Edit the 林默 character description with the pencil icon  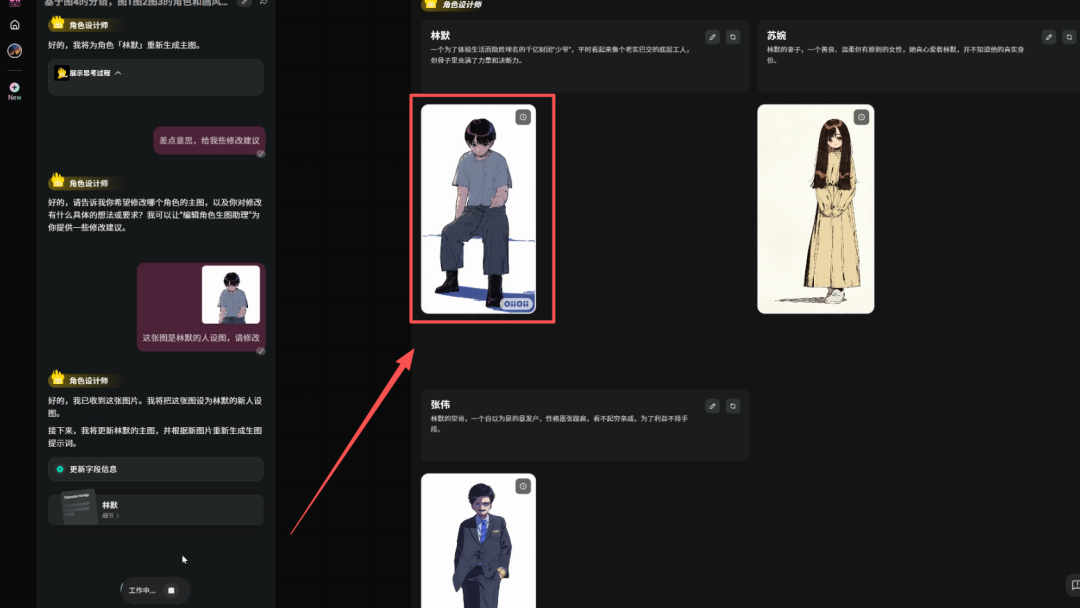pos(712,36)
